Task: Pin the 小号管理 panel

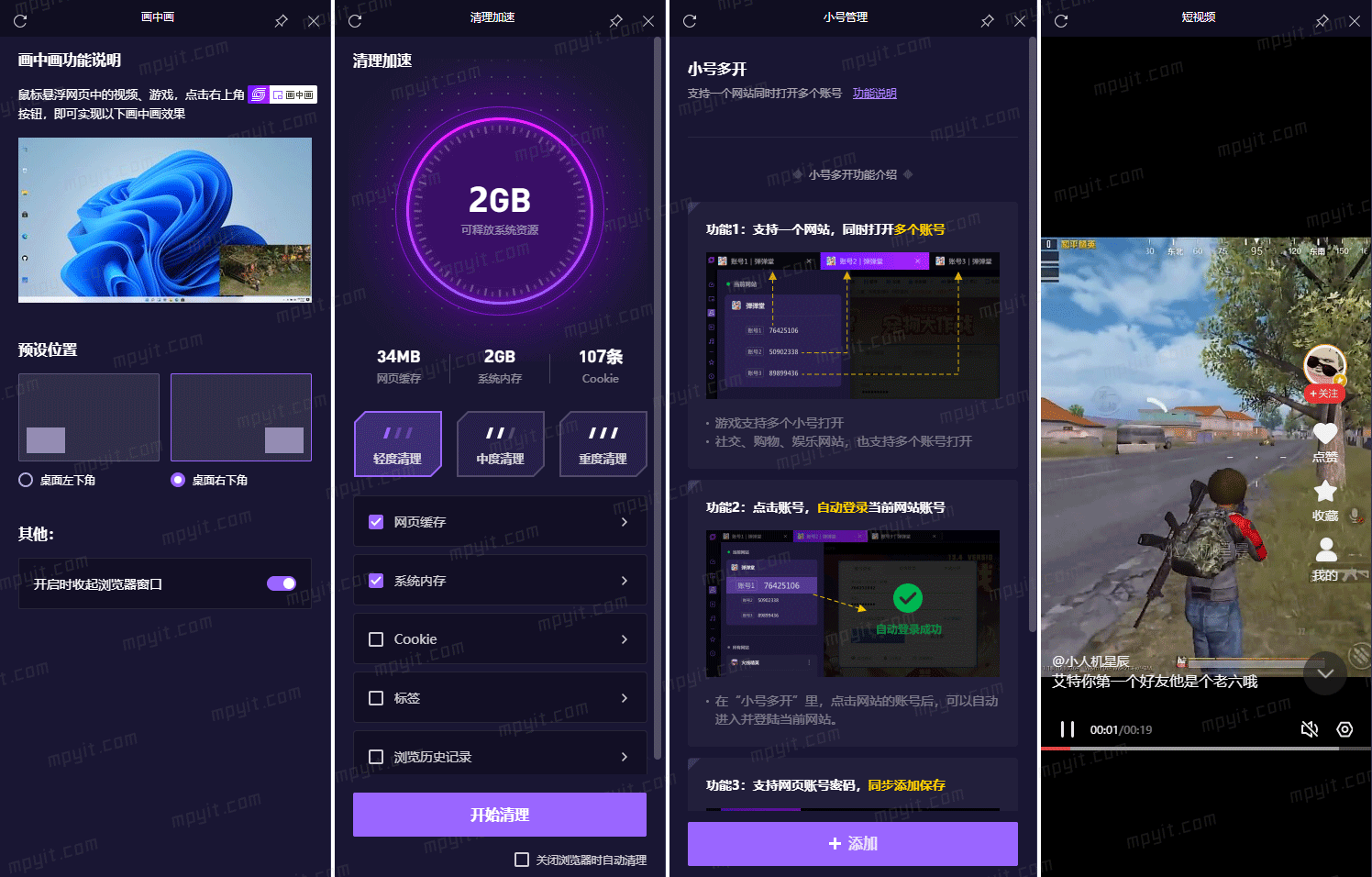Action: 988,20
